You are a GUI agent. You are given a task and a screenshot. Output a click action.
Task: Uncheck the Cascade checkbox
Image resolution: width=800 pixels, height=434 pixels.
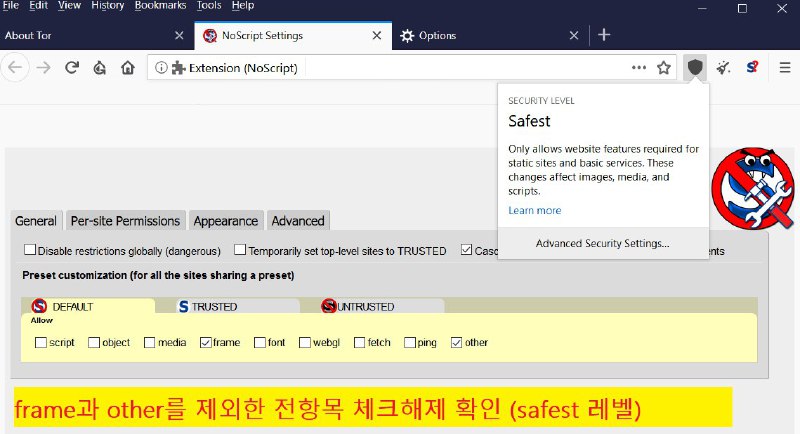click(x=466, y=249)
